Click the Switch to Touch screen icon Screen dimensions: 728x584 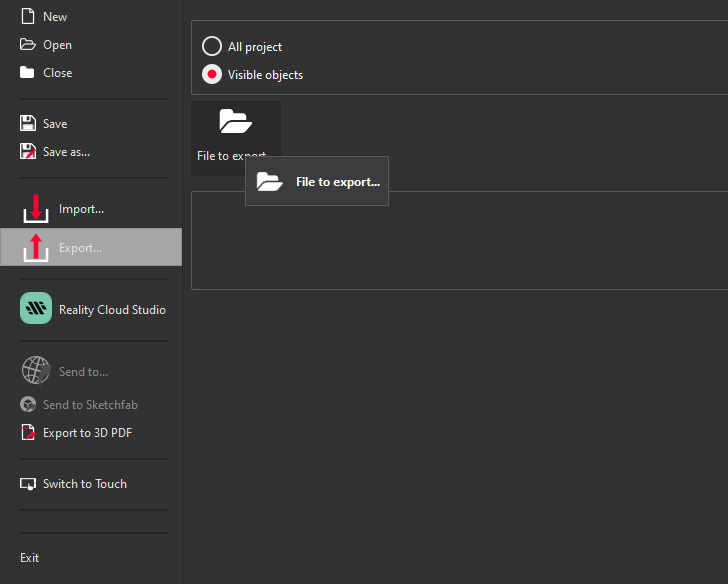[x=28, y=484]
